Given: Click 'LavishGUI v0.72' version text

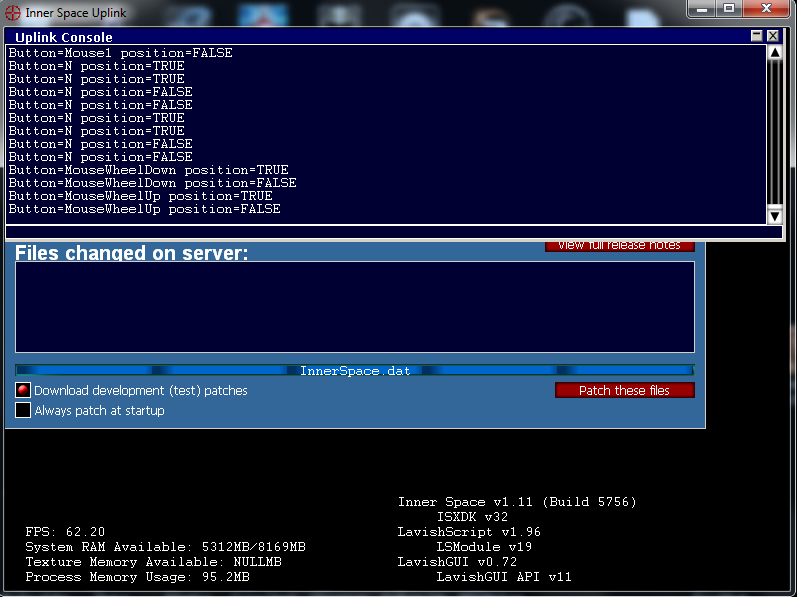Looking at the screenshot, I should [x=457, y=562].
